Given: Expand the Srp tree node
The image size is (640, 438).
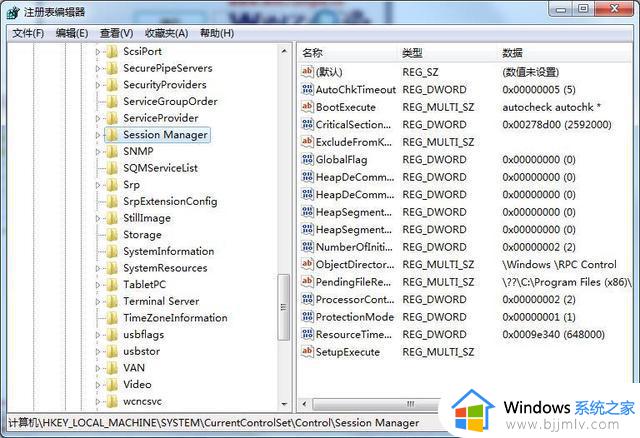Looking at the screenshot, I should [x=98, y=185].
